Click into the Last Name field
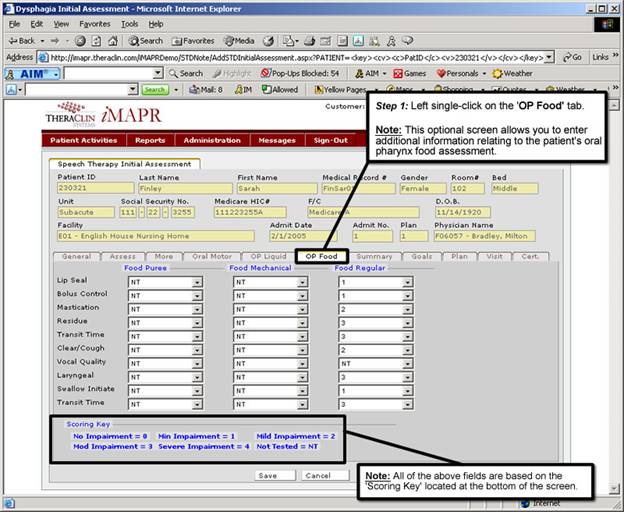 (x=185, y=189)
